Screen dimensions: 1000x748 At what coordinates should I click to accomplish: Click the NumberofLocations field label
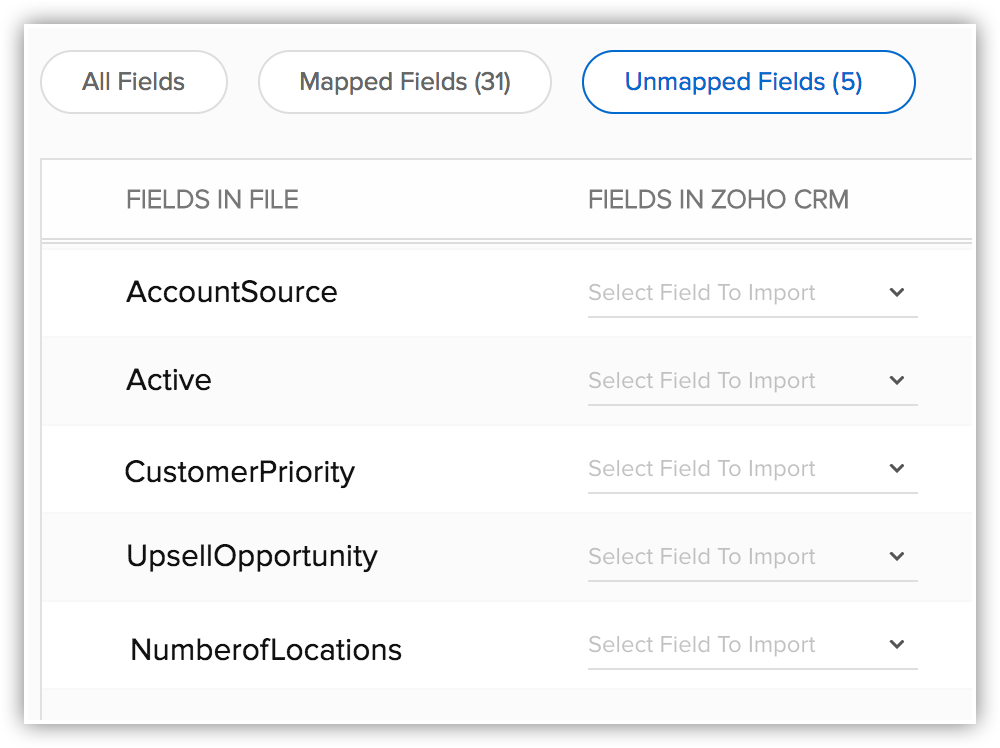[266, 650]
